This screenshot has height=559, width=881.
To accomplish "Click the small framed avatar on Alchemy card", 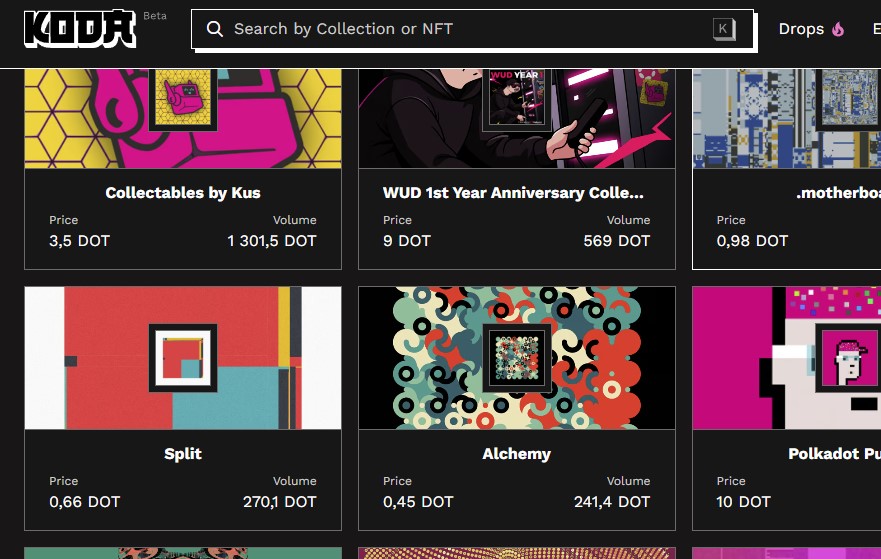I will [x=517, y=358].
